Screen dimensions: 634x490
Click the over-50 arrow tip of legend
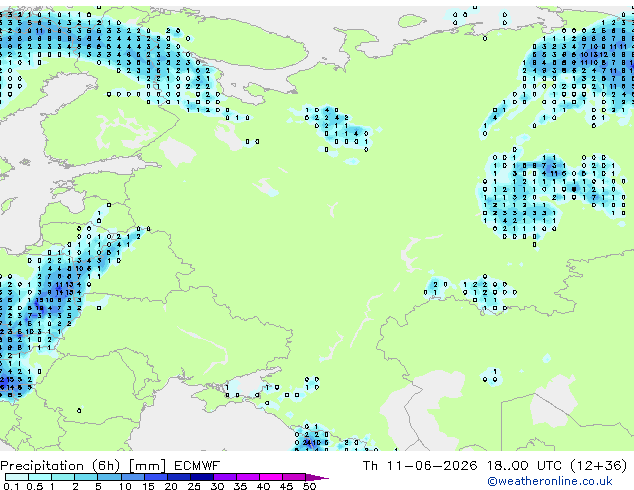click(x=317, y=477)
